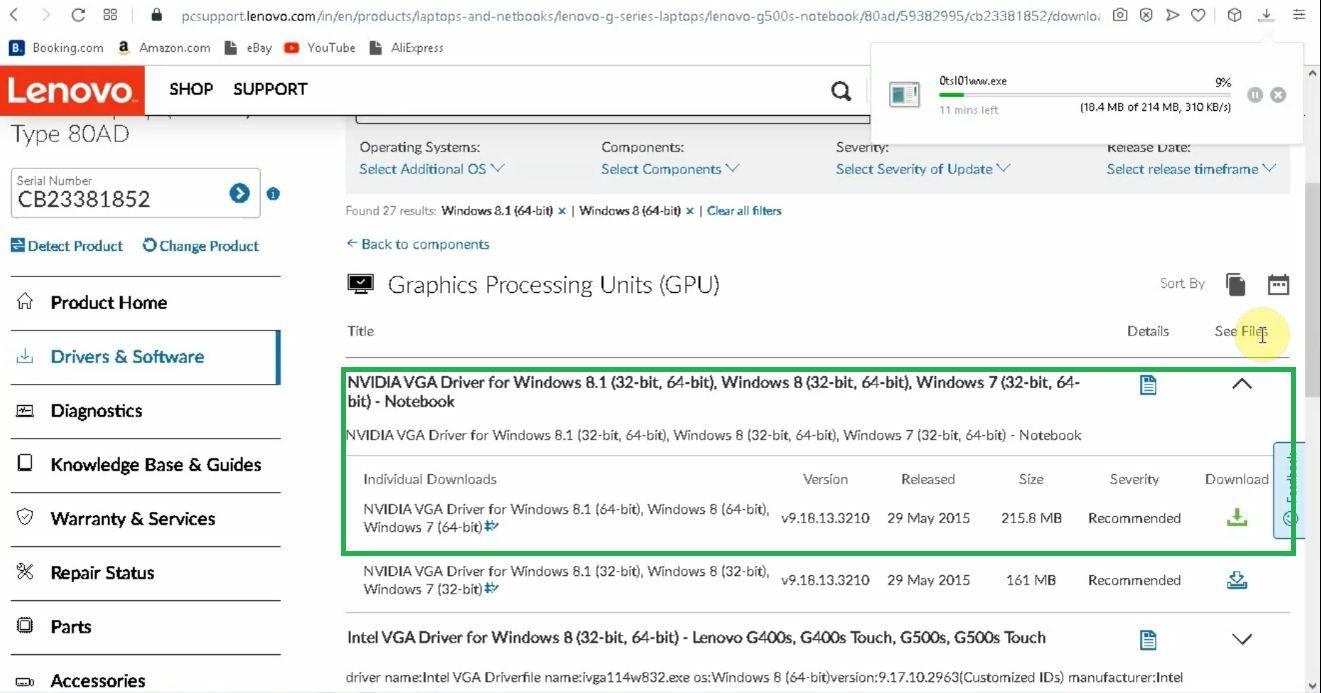Download the 32-bit NVIDIA VGA driver
Screen dimensions: 1321x693
(x=1236, y=579)
